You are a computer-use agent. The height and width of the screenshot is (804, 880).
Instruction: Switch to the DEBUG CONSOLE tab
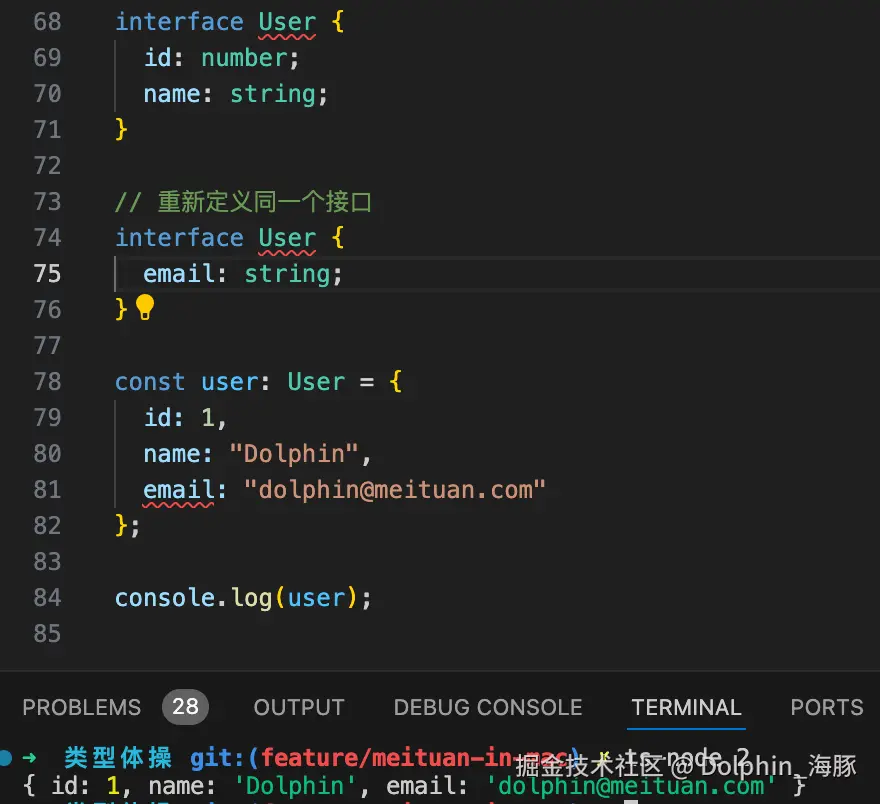[x=488, y=707]
